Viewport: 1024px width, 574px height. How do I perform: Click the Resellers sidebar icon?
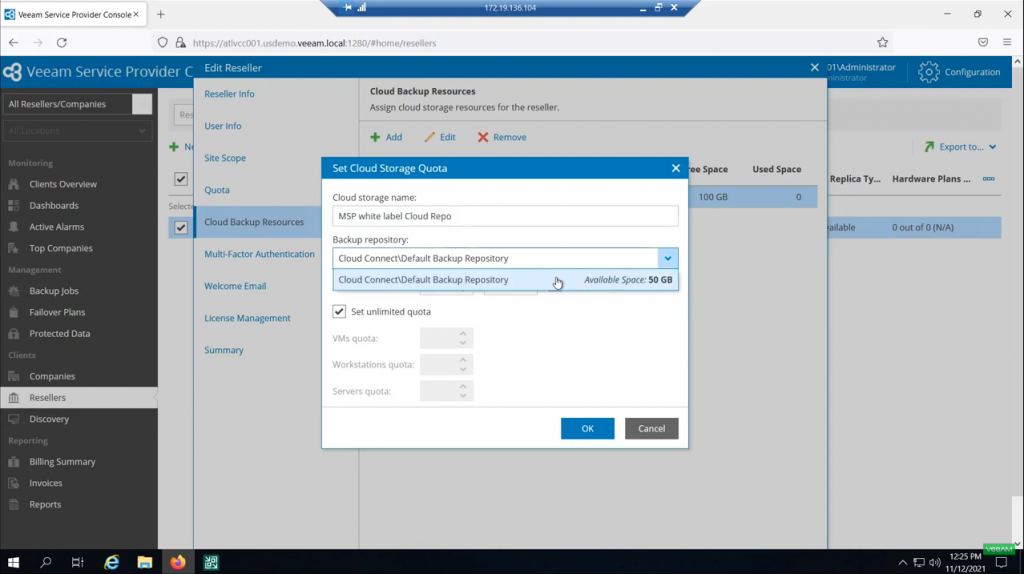tap(14, 398)
